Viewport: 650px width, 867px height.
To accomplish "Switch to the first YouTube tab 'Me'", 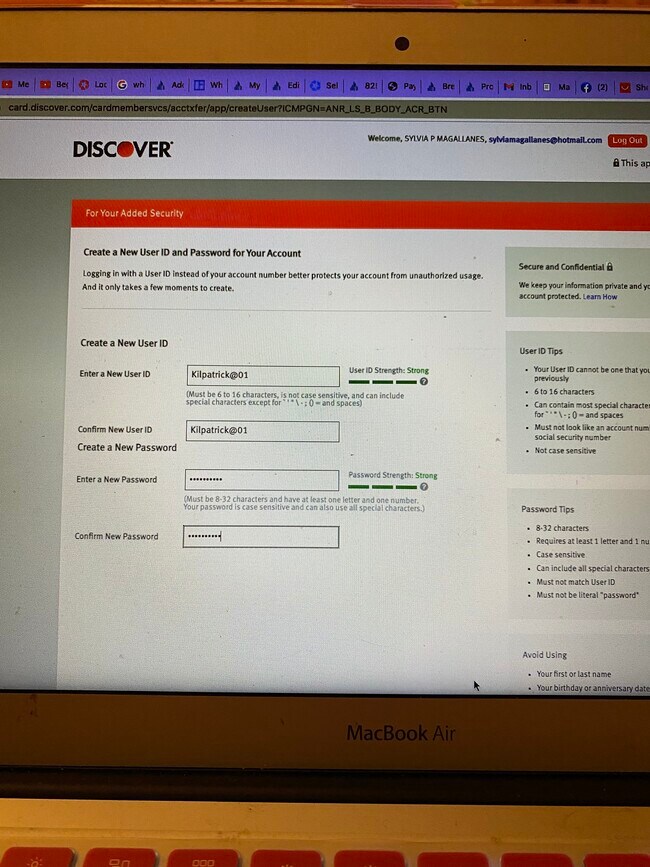I will (x=16, y=85).
